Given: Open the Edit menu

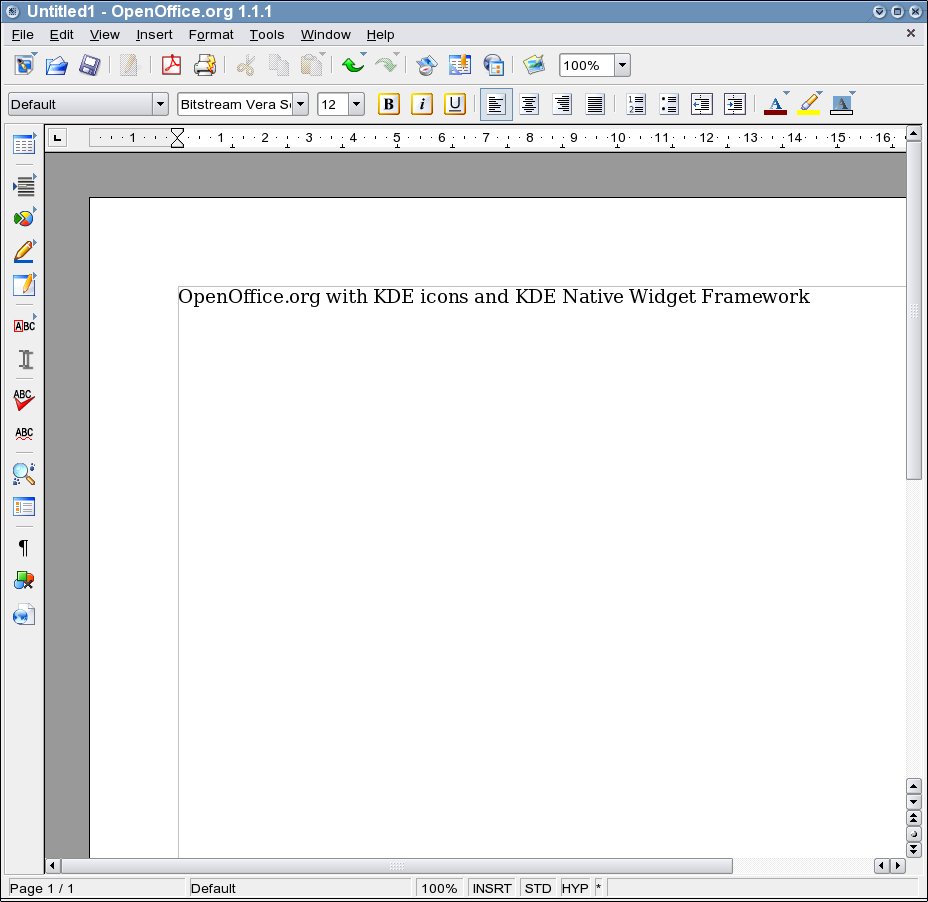Looking at the screenshot, I should pyautogui.click(x=62, y=35).
